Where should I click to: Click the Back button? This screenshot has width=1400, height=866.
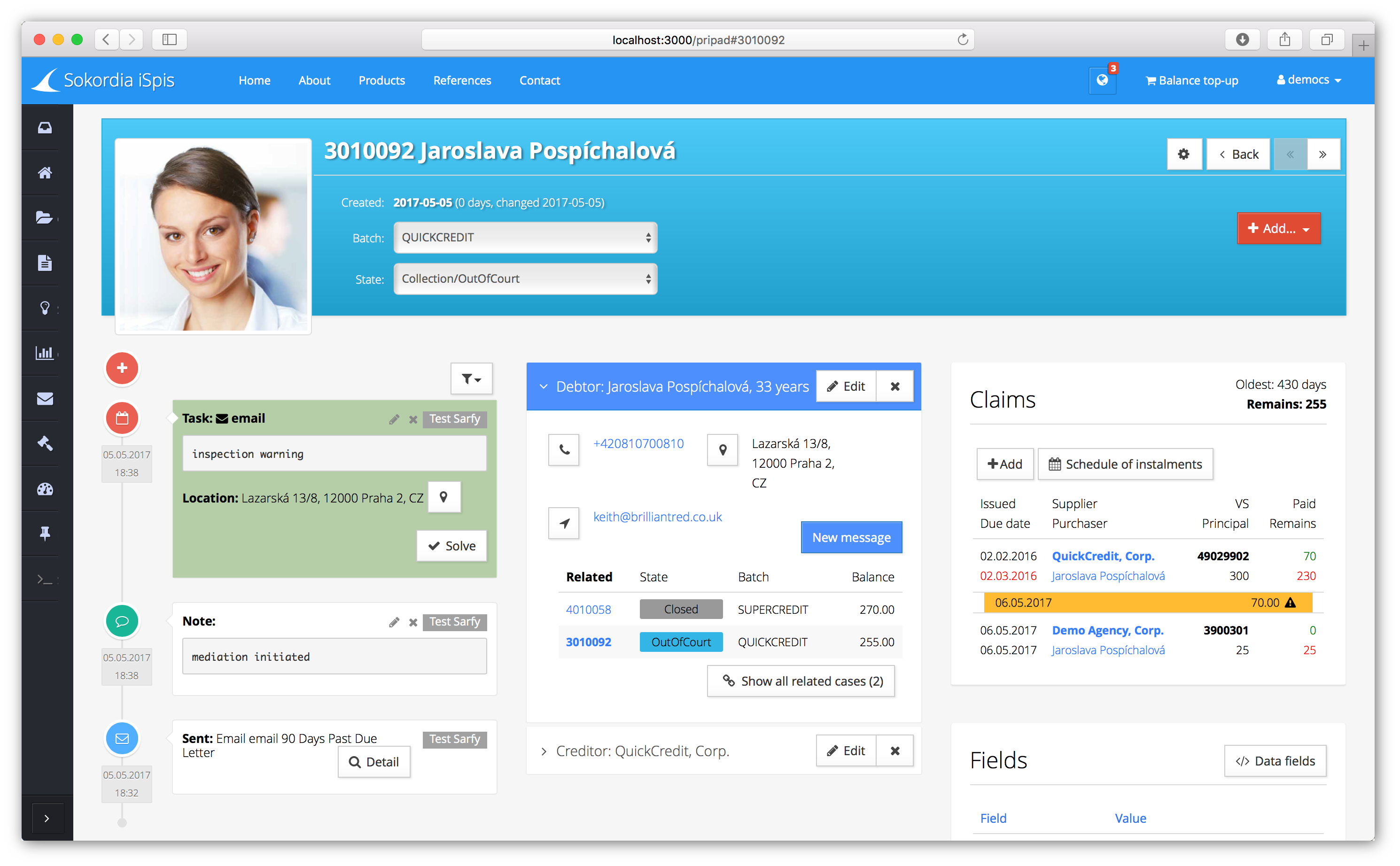click(x=1239, y=154)
